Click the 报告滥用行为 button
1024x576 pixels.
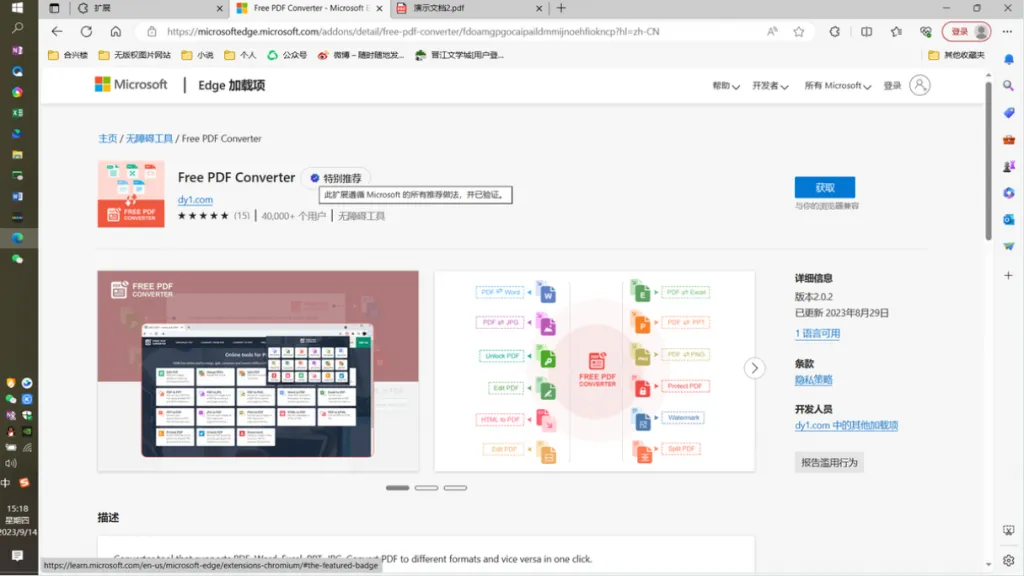click(x=829, y=462)
